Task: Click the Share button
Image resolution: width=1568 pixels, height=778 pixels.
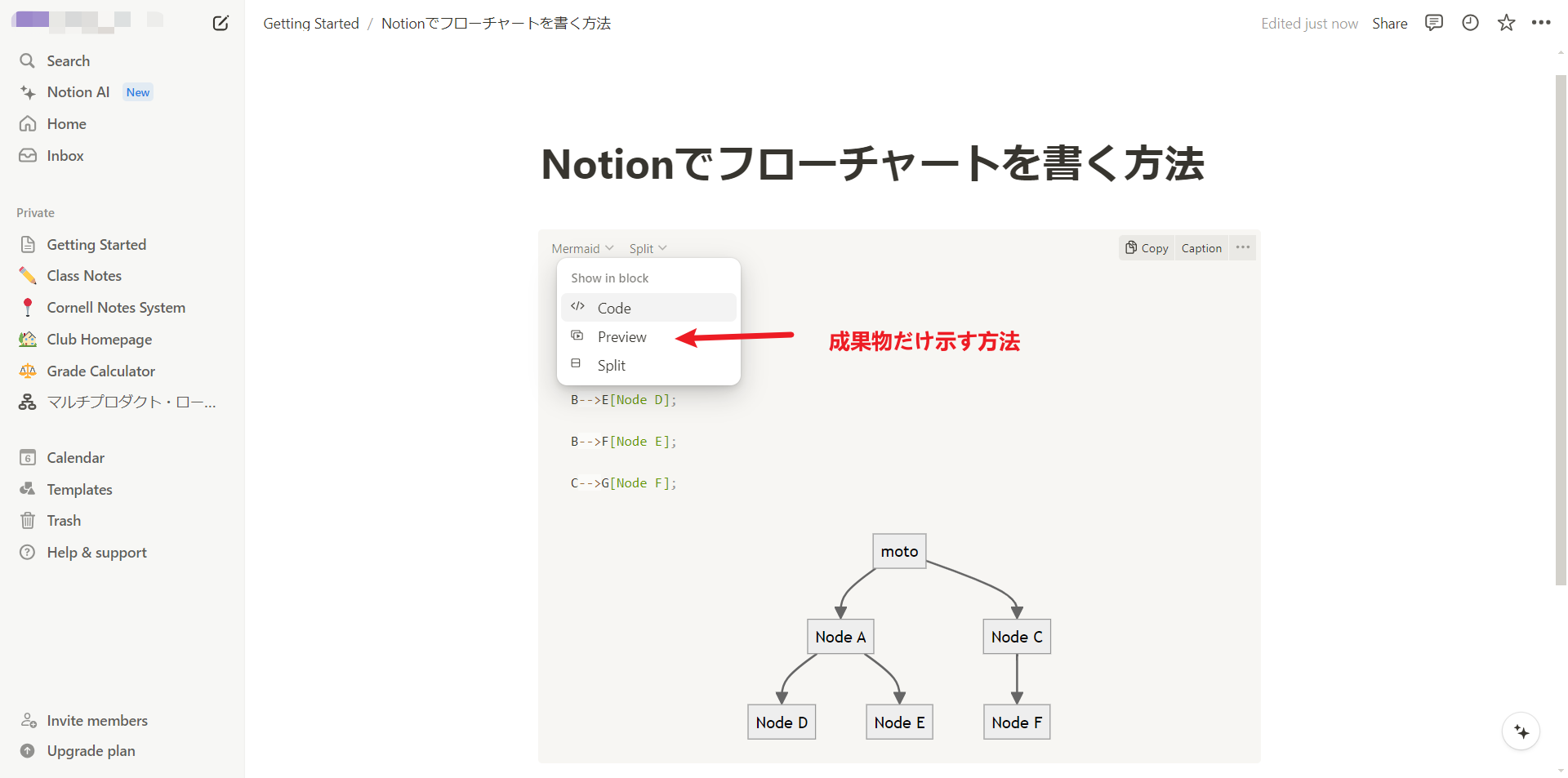Action: [1389, 24]
